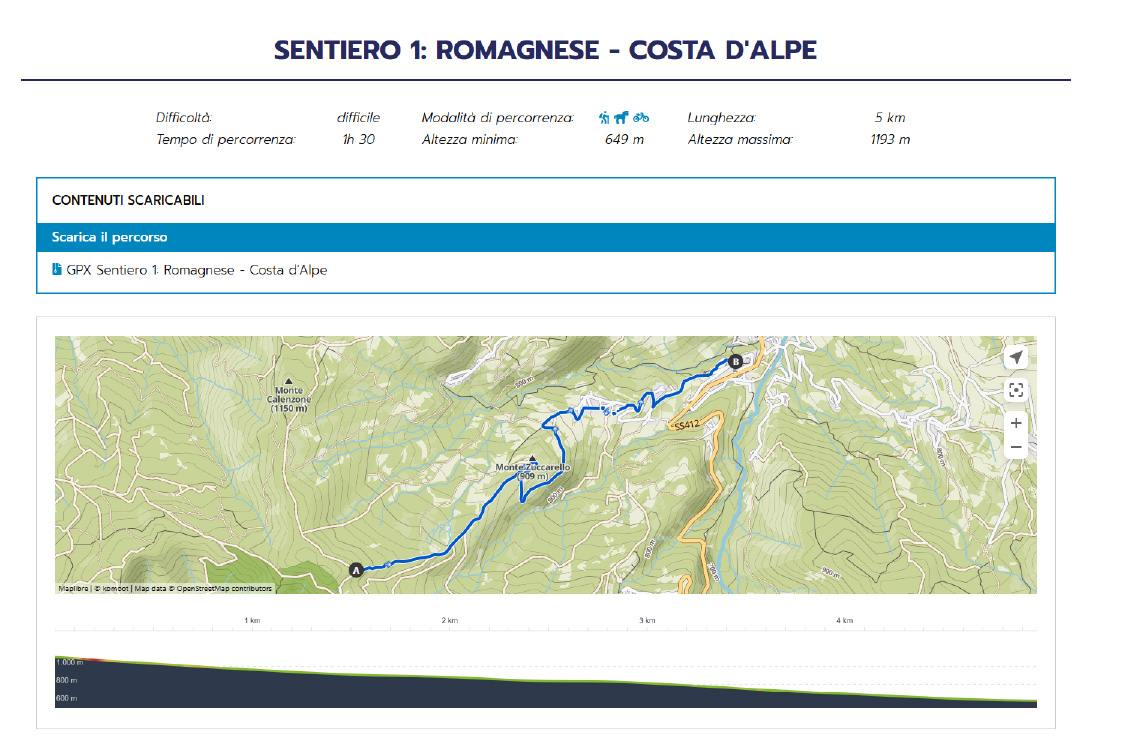Click the GPX file document icon
The height and width of the screenshot is (754, 1125).
coord(56,270)
